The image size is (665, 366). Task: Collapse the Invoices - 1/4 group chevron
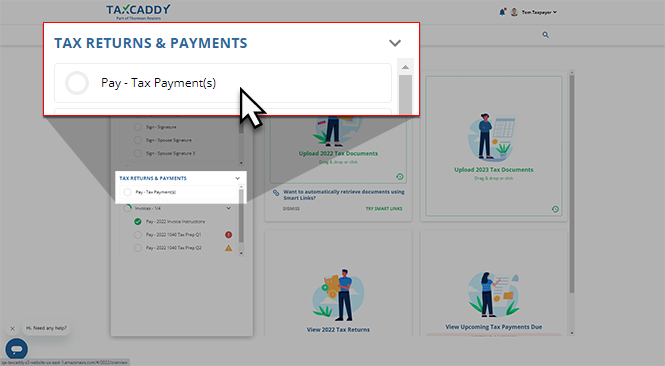pos(228,208)
